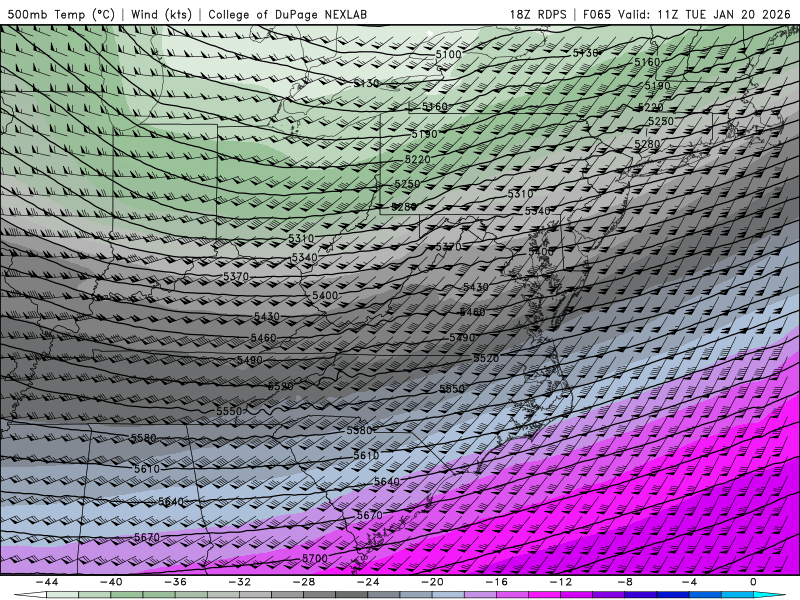The image size is (800, 600).
Task: Select the -4 colorbar tick label
Action: point(690,582)
